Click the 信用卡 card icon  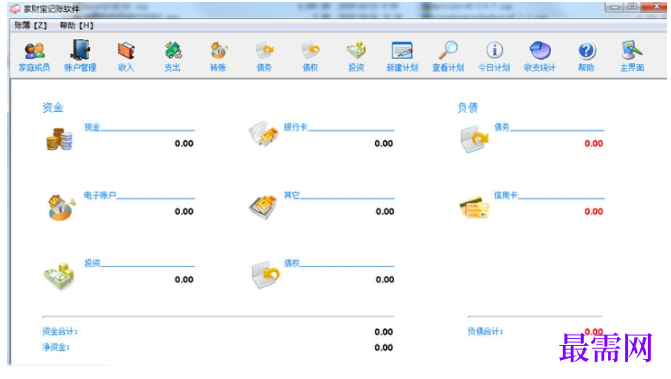click(x=474, y=207)
